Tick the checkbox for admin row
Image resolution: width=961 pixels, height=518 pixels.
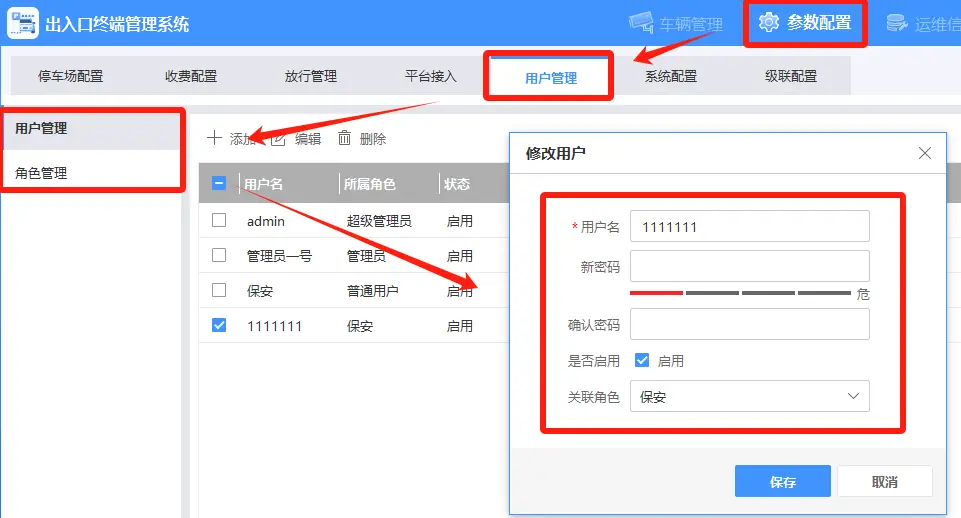tap(219, 220)
